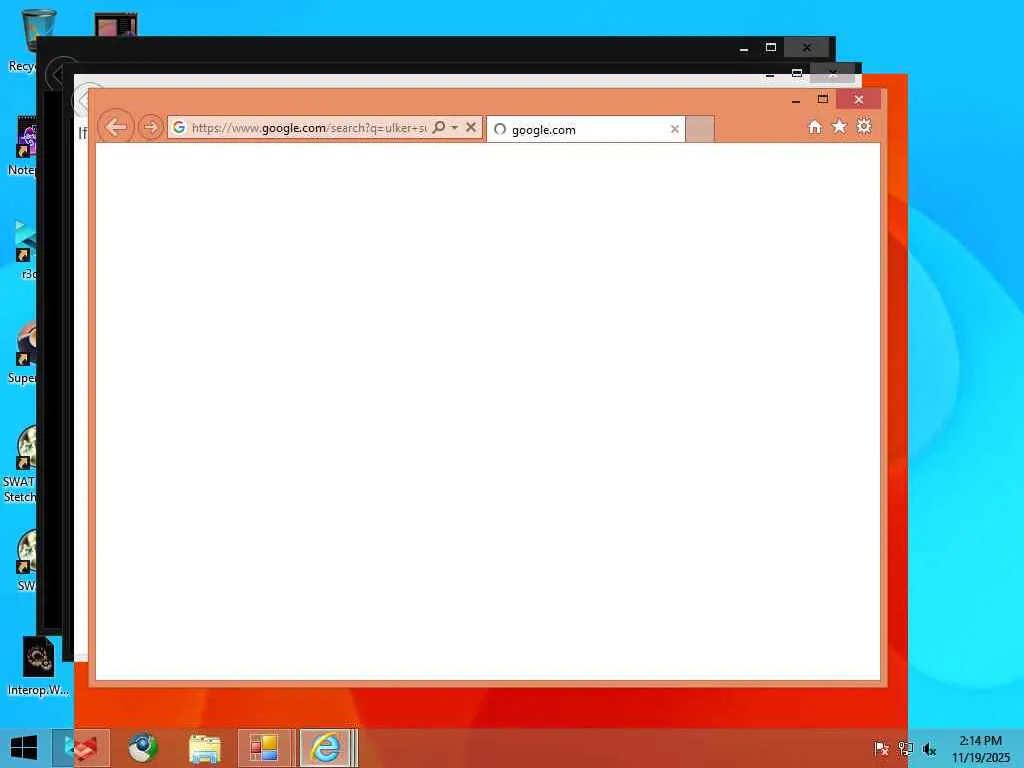Go back using the back arrow button

click(x=116, y=127)
